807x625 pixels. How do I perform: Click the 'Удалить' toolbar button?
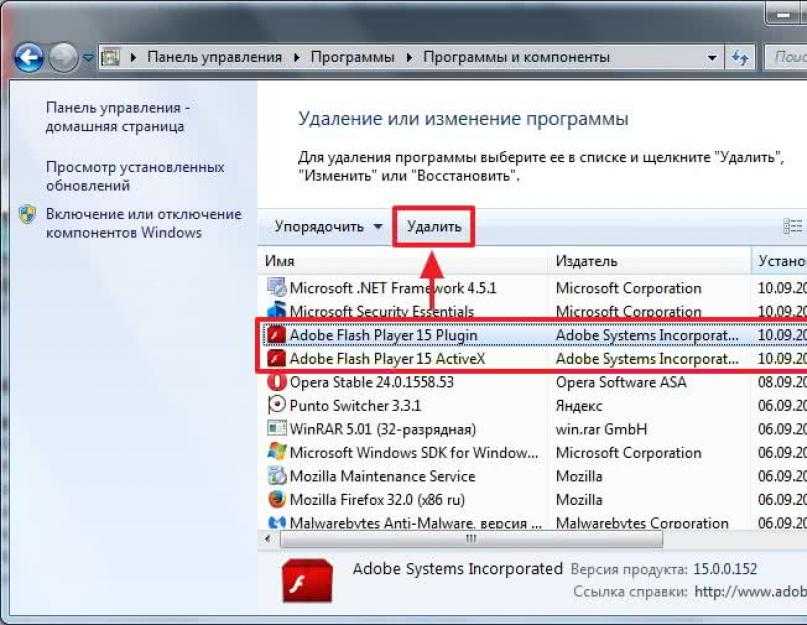pyautogui.click(x=434, y=227)
